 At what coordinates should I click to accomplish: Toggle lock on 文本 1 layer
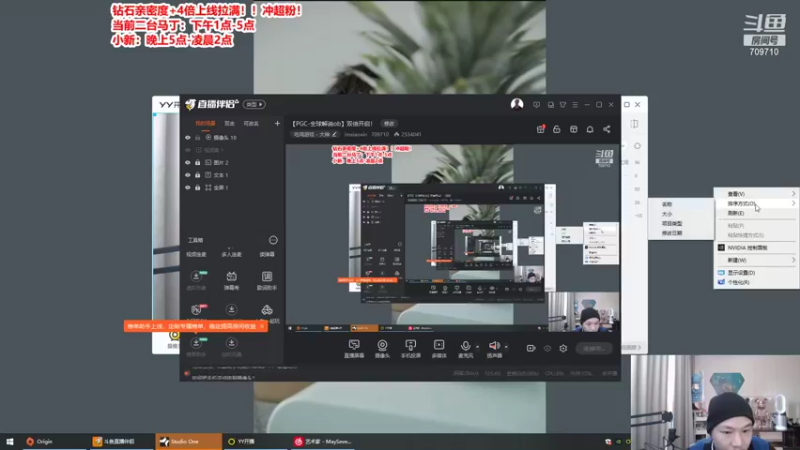[197, 175]
